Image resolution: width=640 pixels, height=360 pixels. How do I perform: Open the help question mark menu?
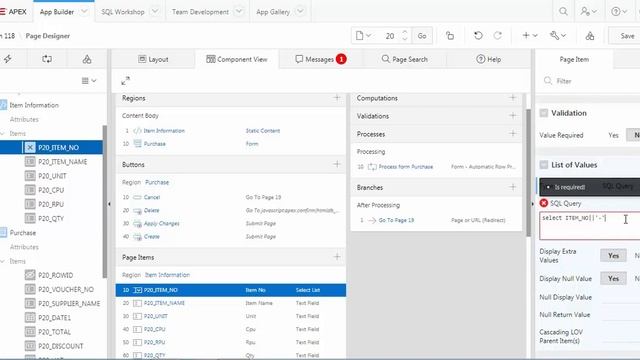point(619,11)
